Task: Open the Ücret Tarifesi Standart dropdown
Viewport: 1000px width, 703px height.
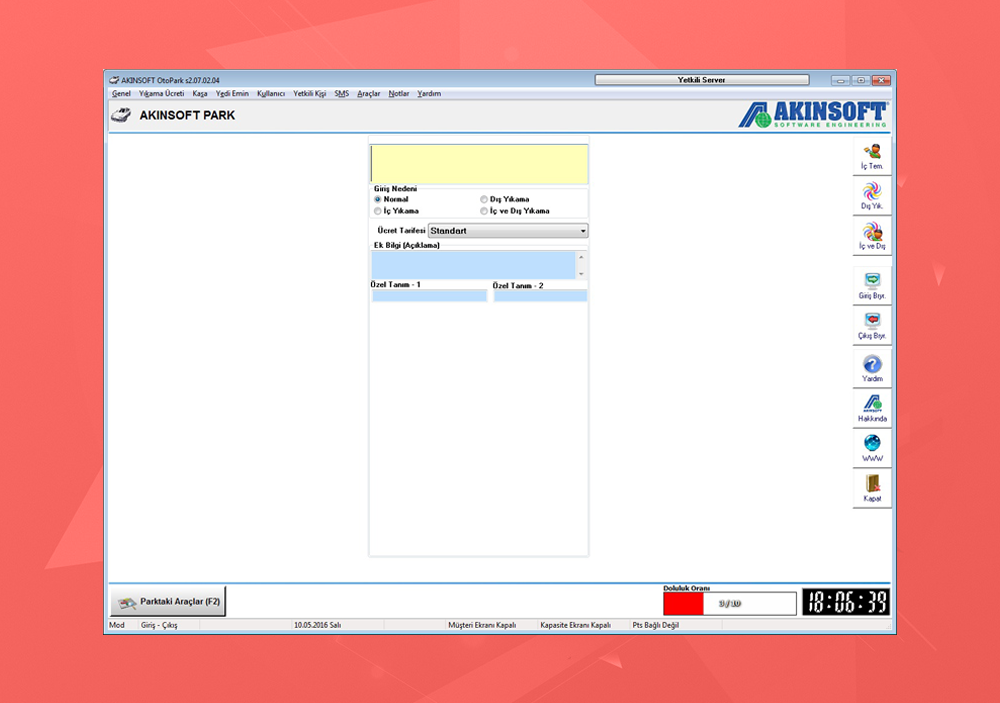Action: tap(508, 231)
